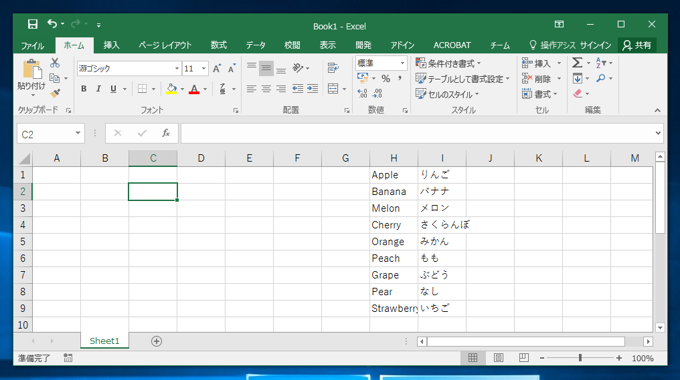
Task: Align text to the left
Action: coord(252,89)
